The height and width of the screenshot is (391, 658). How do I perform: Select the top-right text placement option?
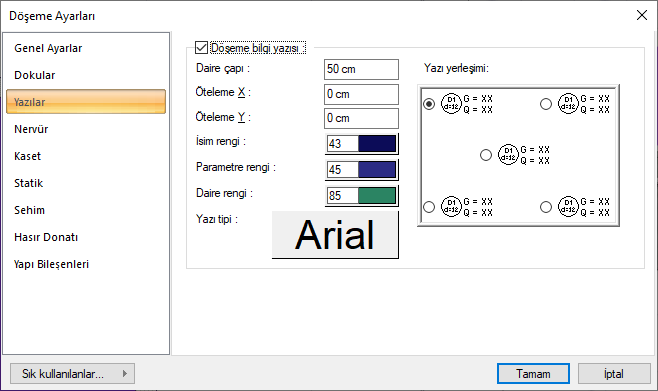pos(546,104)
